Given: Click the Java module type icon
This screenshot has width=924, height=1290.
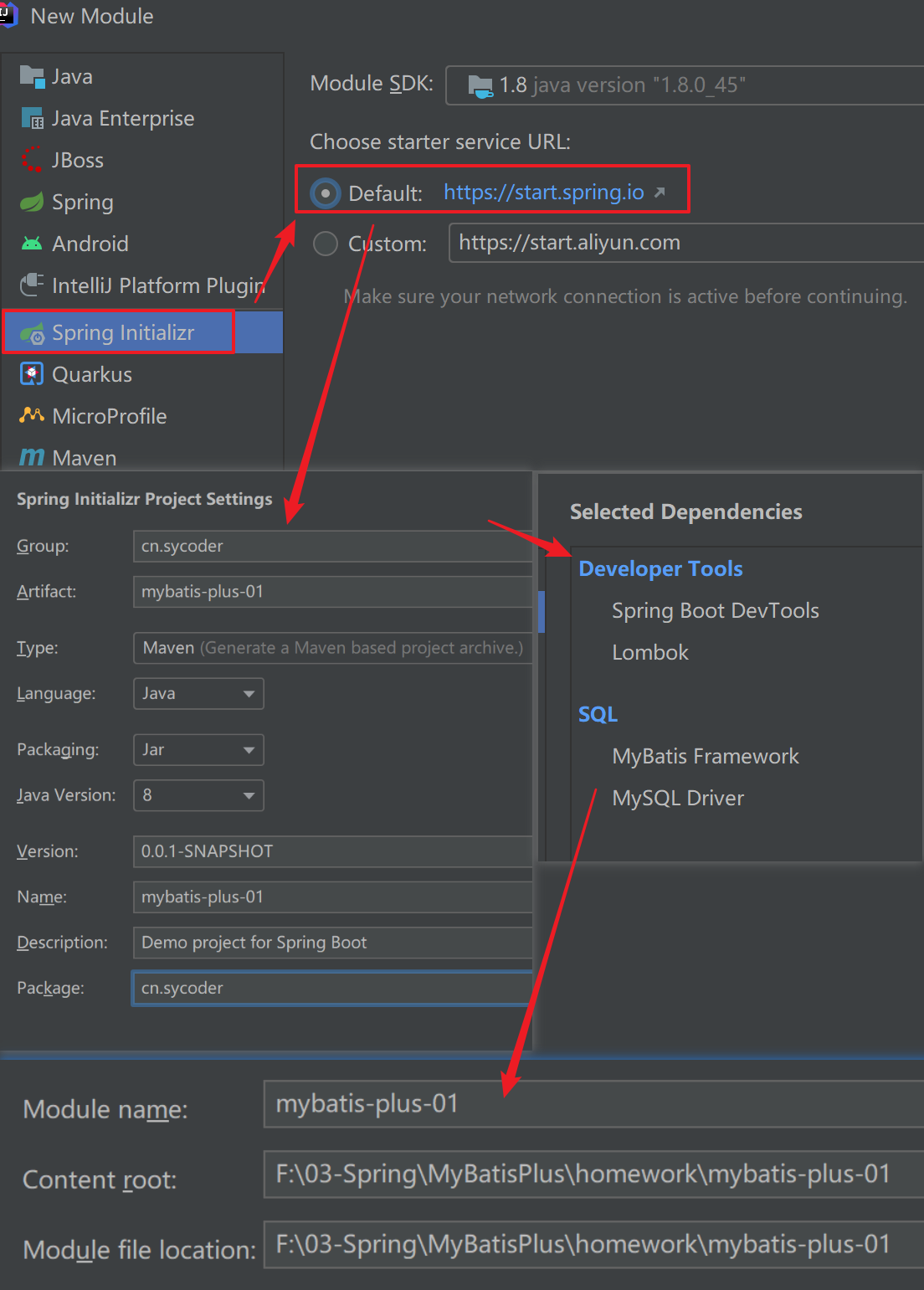Looking at the screenshot, I should 32,76.
